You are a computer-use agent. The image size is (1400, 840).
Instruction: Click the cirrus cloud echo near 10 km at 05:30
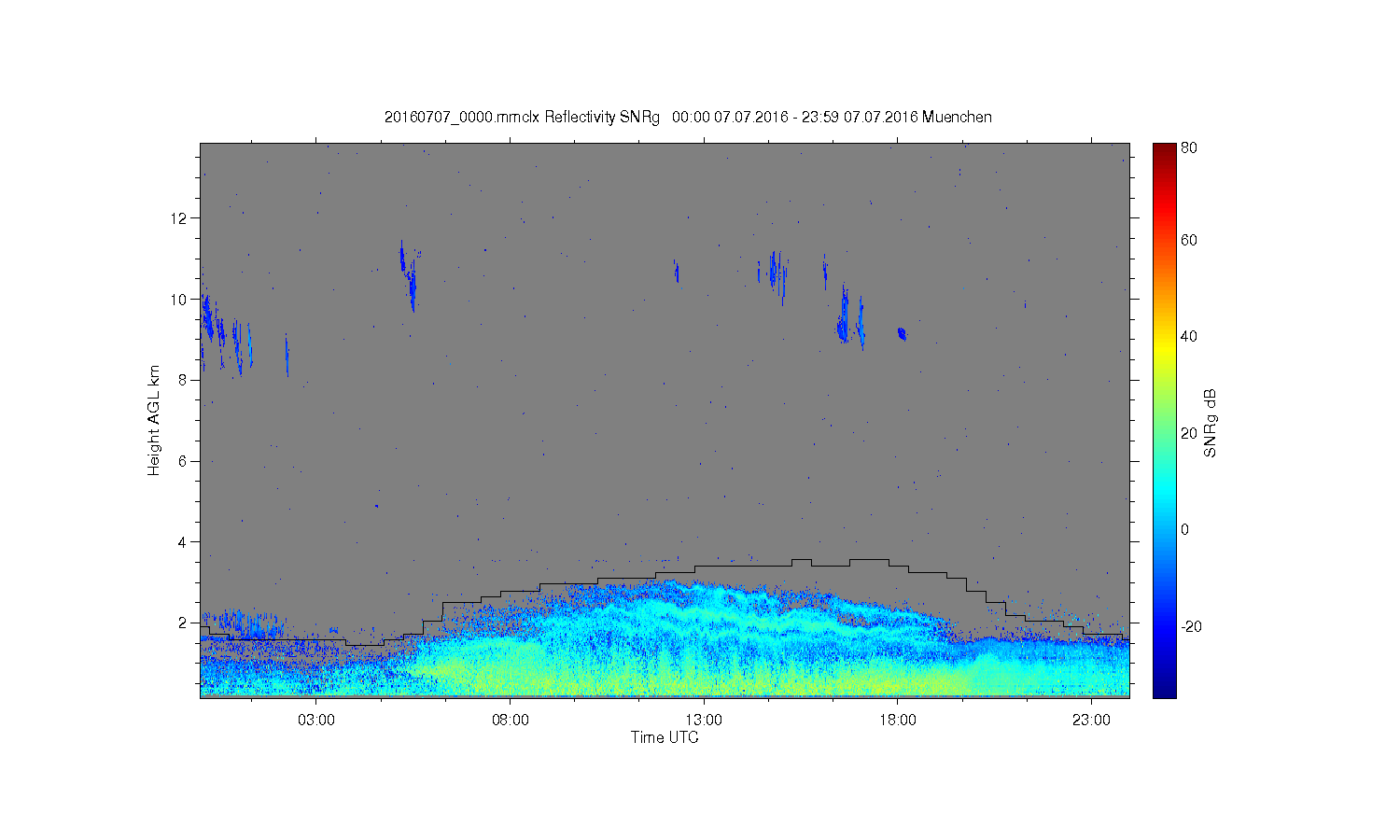411,283
